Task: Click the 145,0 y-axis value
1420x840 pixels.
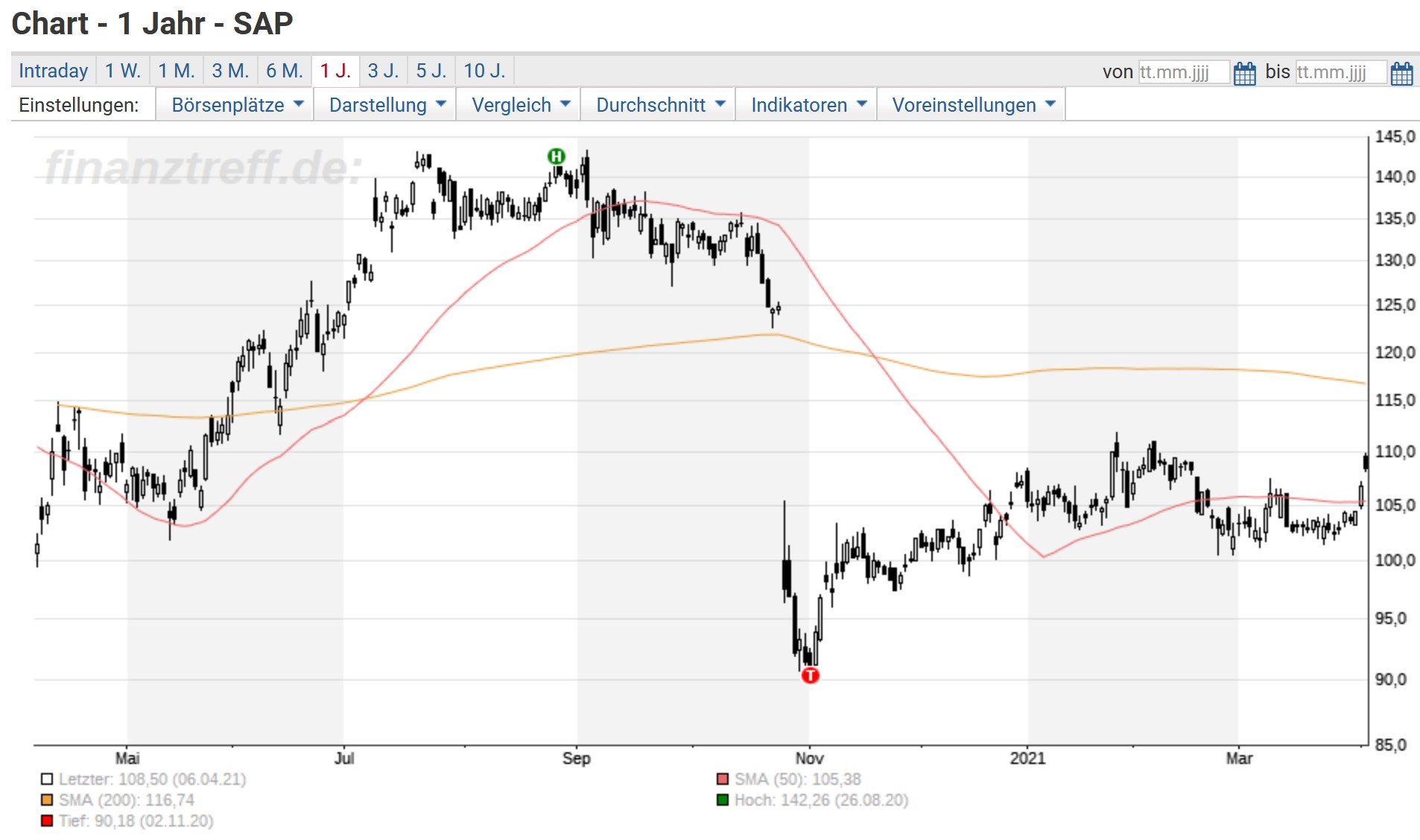Action: [x=1395, y=136]
